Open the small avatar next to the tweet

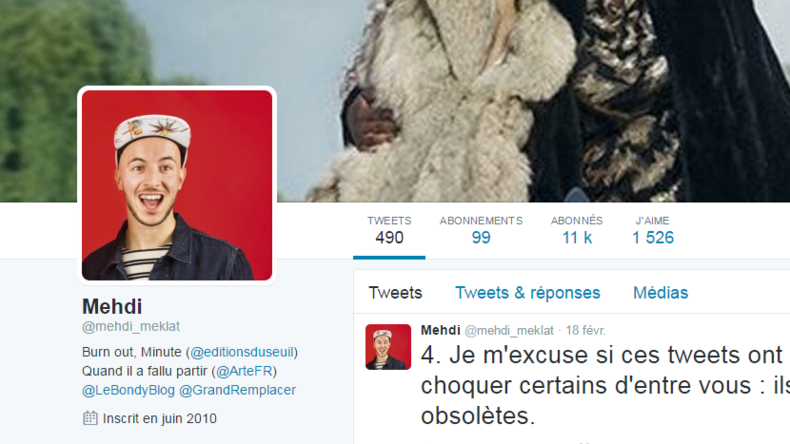[388, 347]
